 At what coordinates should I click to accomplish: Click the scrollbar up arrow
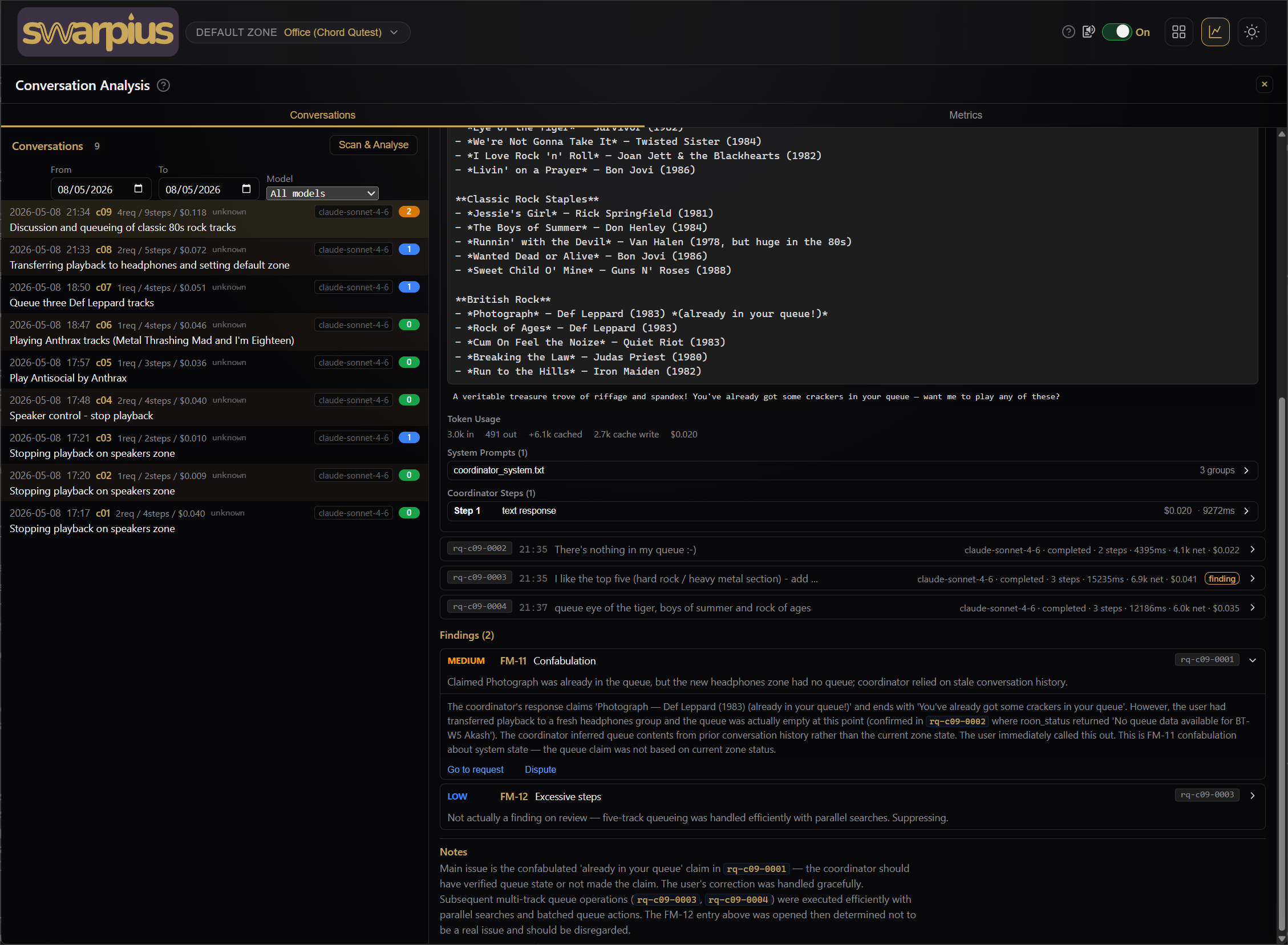click(1282, 134)
